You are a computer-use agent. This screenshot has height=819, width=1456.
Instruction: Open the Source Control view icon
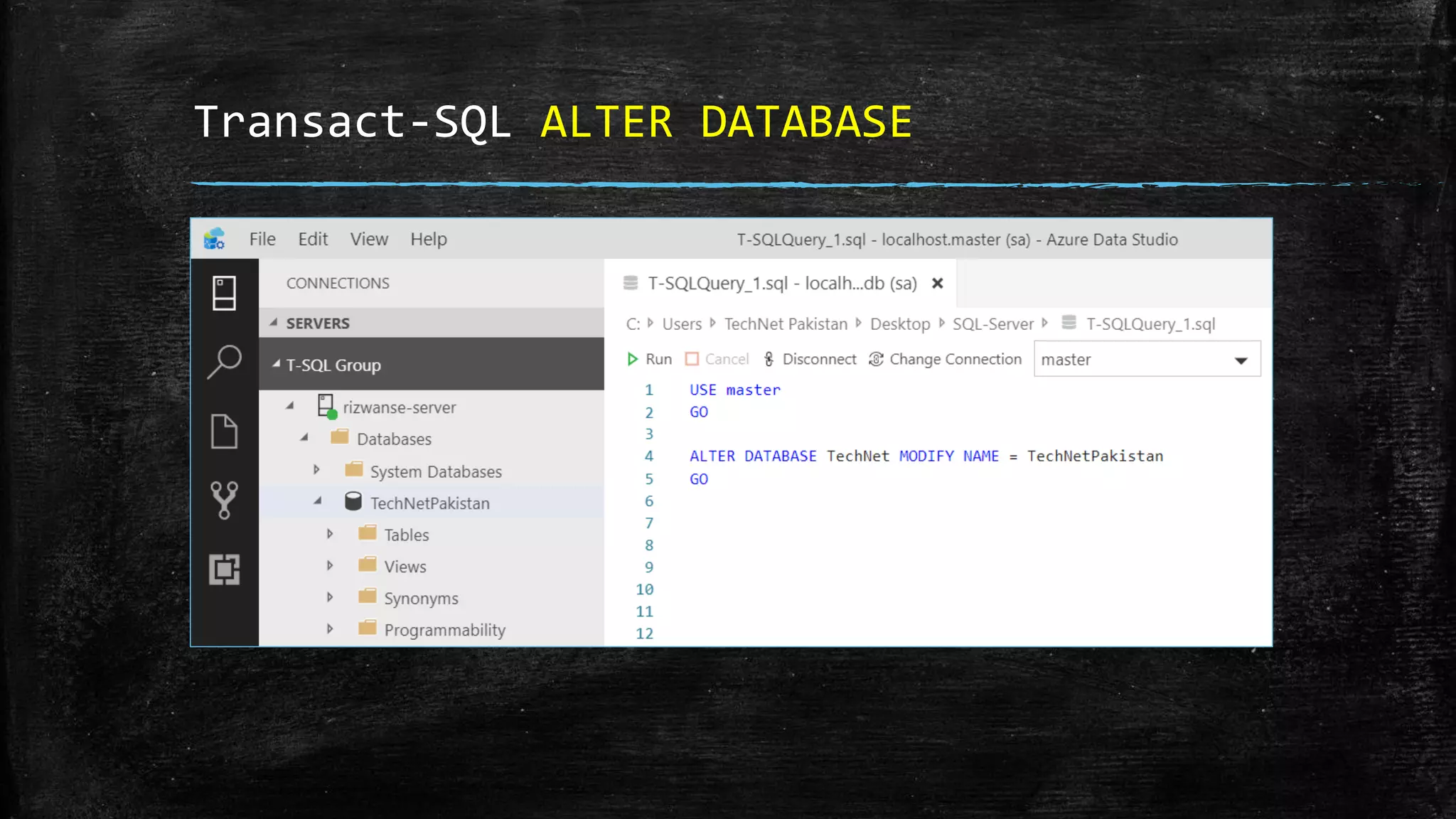tap(224, 500)
